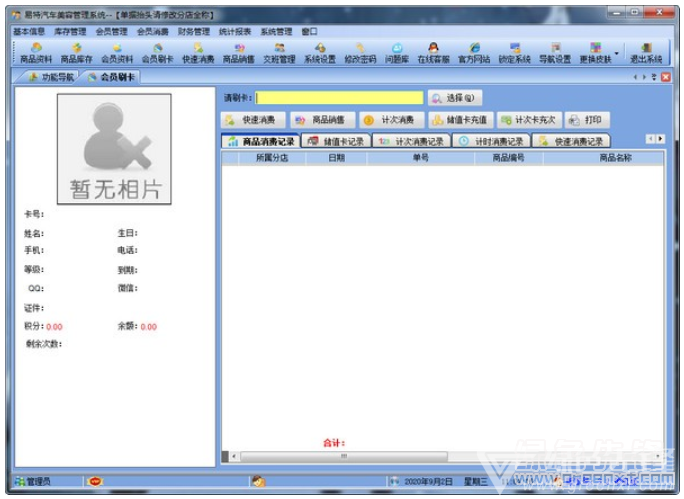Viewport: 684px width, 499px height.
Task: Click the 储值卡充值 button
Action: (461, 120)
